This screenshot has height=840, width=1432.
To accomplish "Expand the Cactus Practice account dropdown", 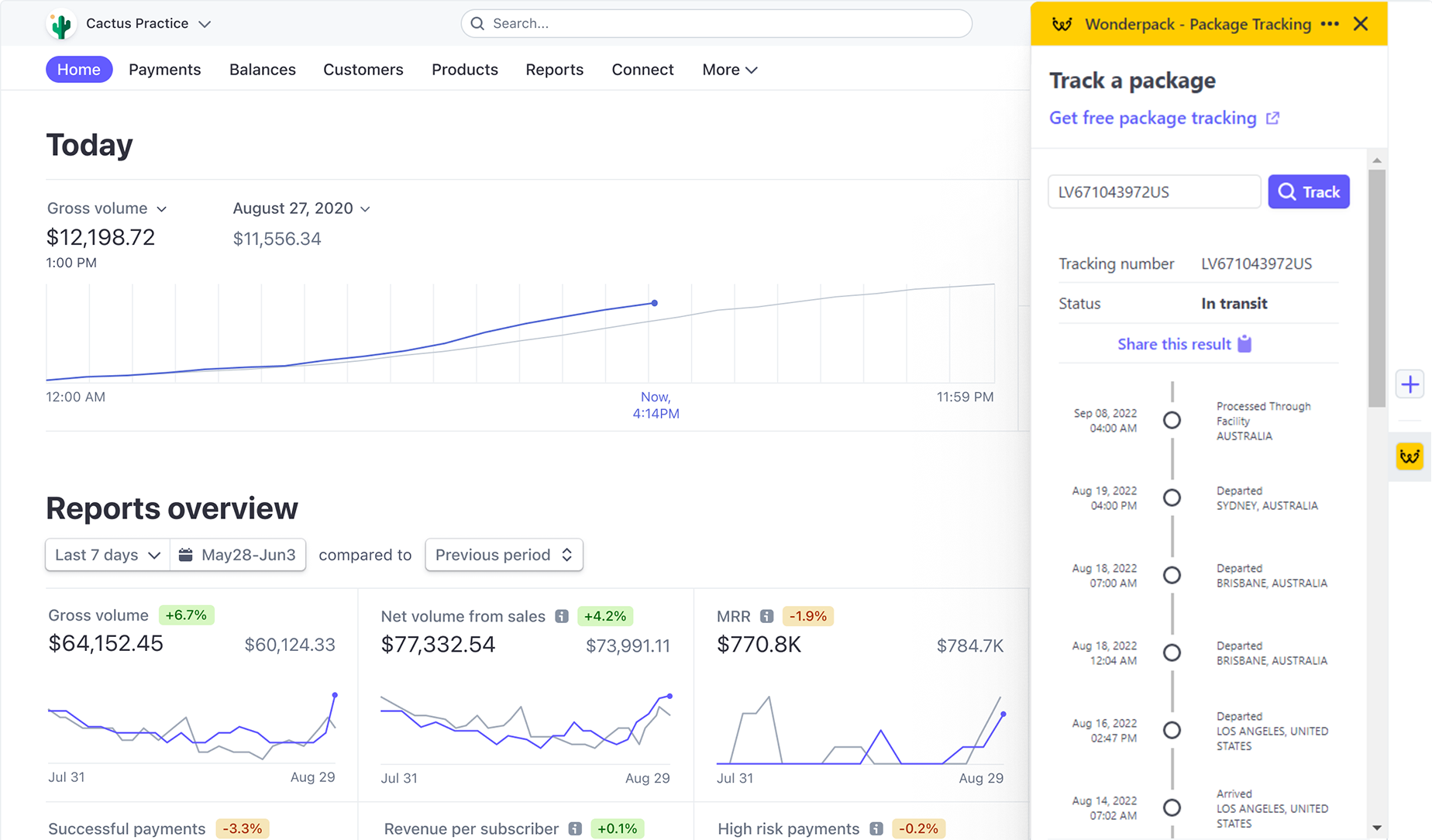I will 205,24.
